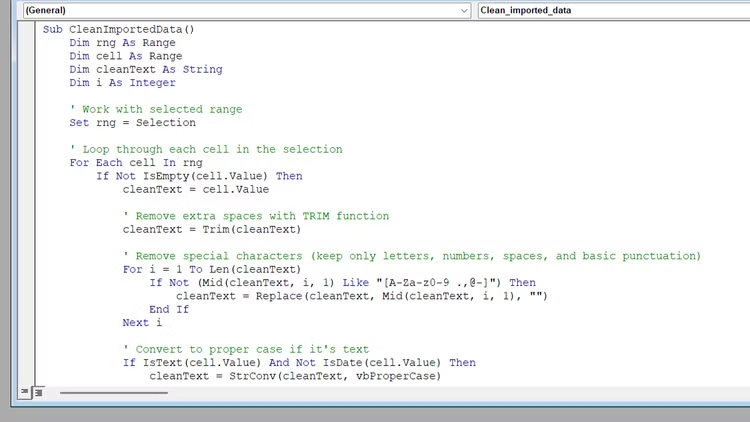Image resolution: width=750 pixels, height=422 pixels.
Task: Click 'Dim rng As Range' line
Action: pos(122,43)
